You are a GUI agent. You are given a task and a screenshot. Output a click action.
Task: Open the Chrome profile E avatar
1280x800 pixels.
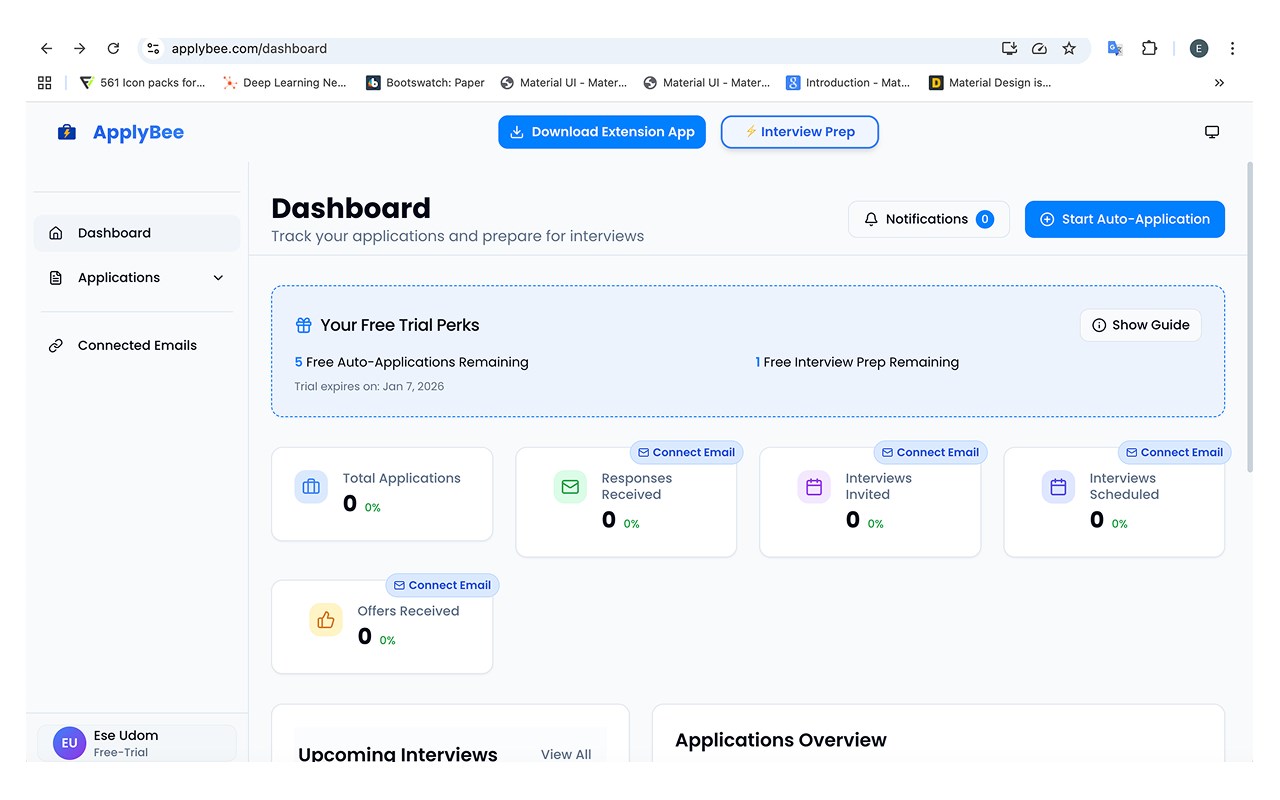point(1199,48)
